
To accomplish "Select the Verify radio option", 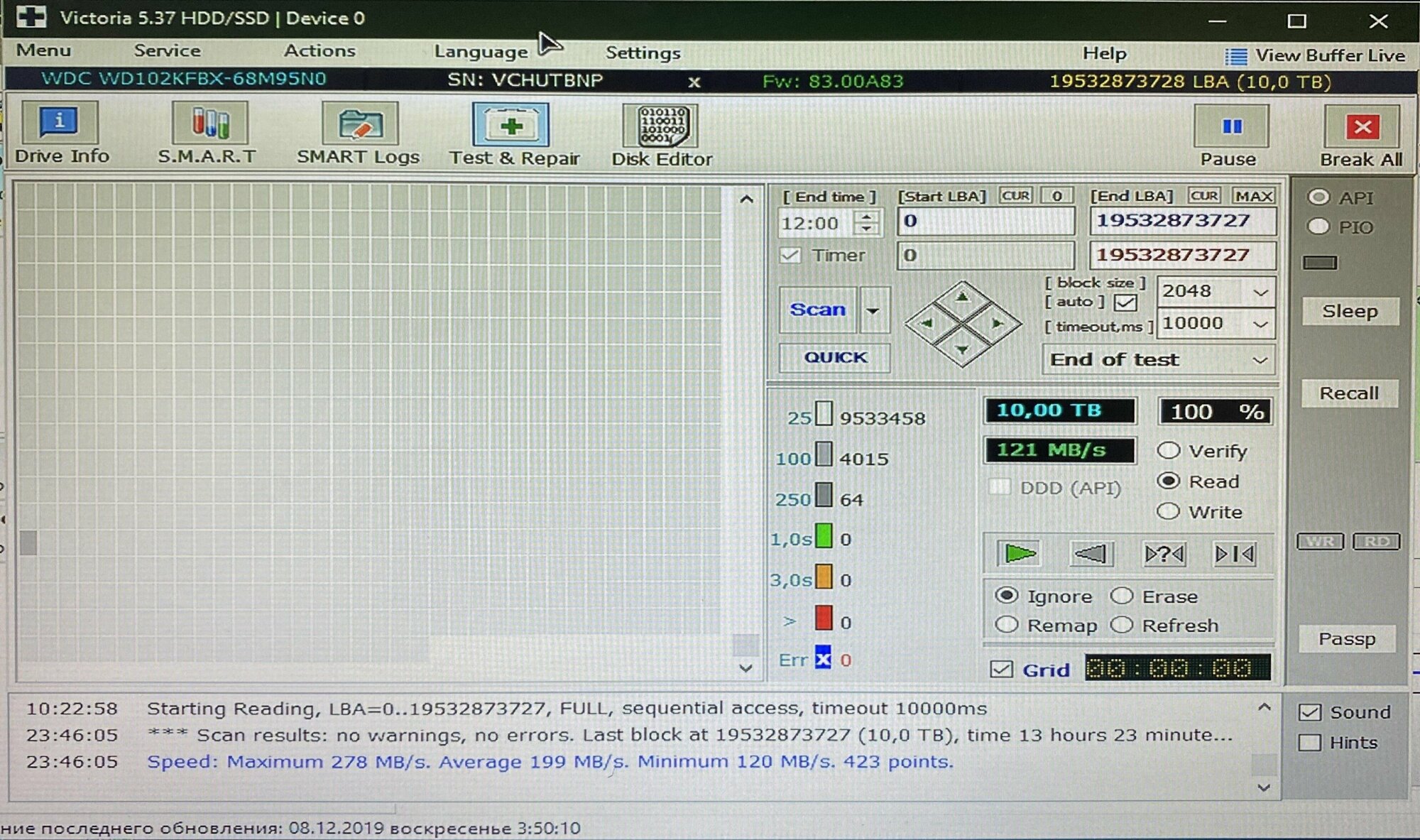I will tap(1169, 451).
